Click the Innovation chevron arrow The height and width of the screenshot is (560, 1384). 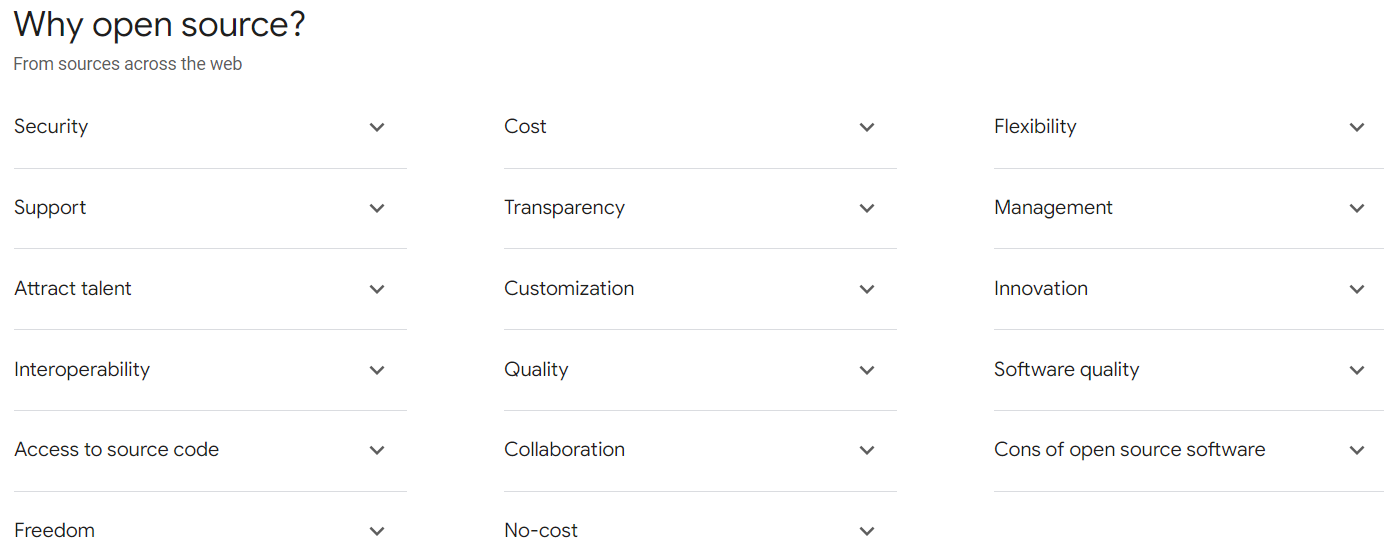(x=1357, y=289)
